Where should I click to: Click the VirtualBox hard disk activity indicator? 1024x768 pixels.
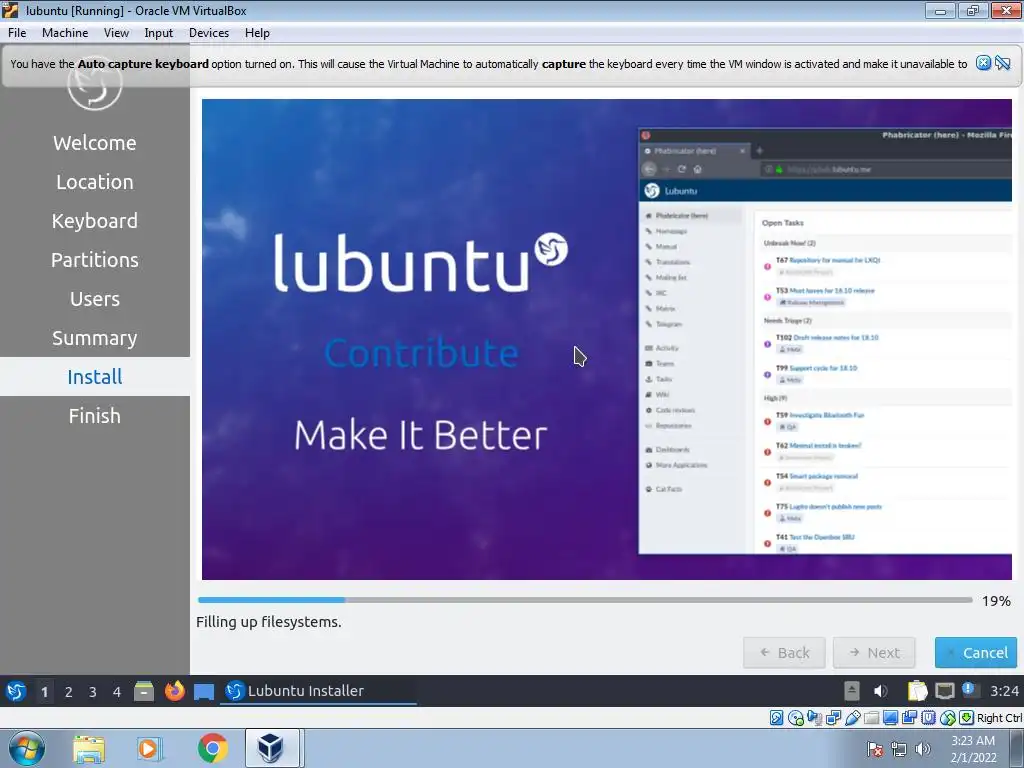(777, 718)
